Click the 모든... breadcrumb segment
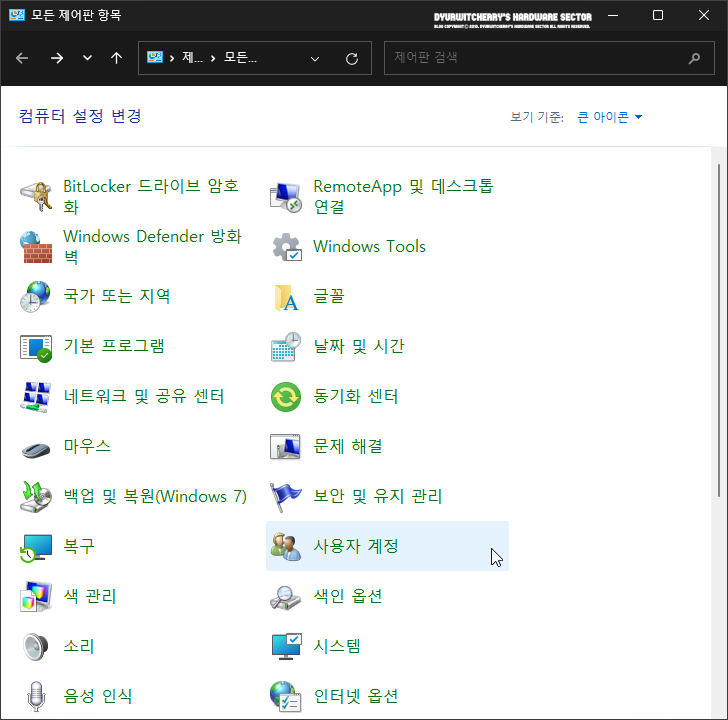Viewport: 728px width, 720px height. point(240,58)
